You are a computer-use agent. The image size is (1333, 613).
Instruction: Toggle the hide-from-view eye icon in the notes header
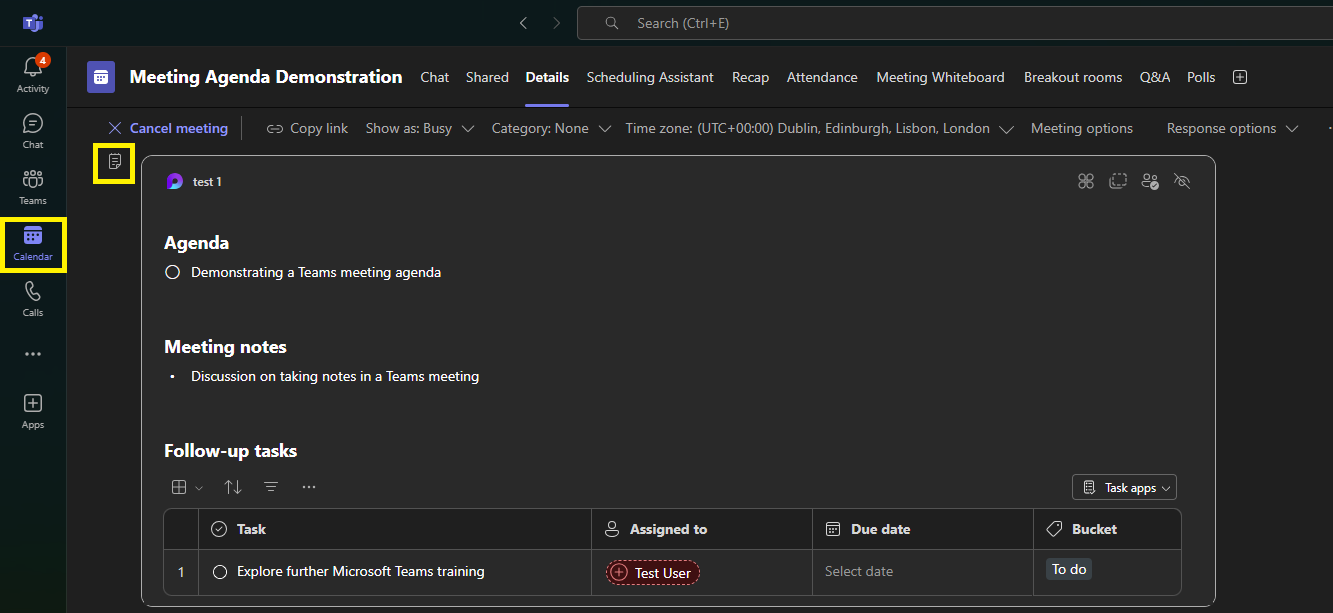pyautogui.click(x=1181, y=181)
